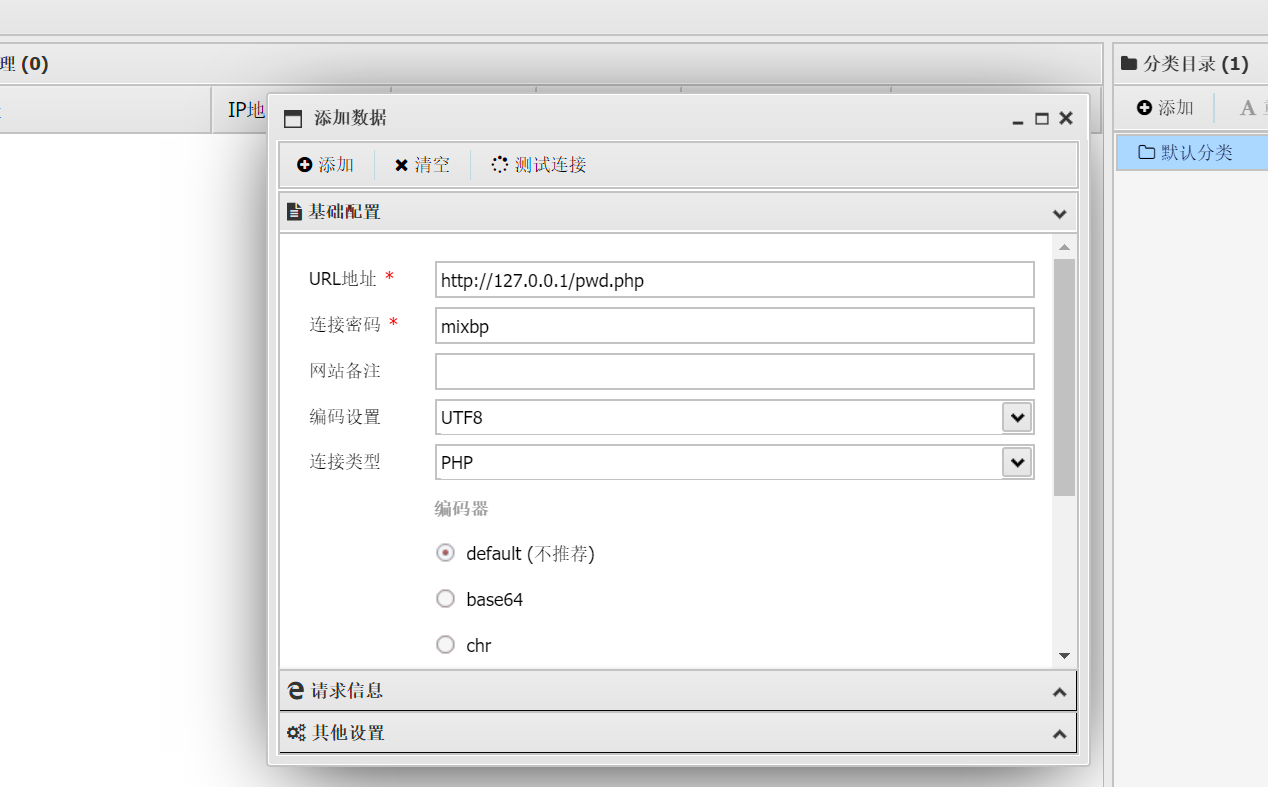Viewport: 1268px width, 787px height.
Task: Expand the 其他设置 section chevron
Action: 1060,734
